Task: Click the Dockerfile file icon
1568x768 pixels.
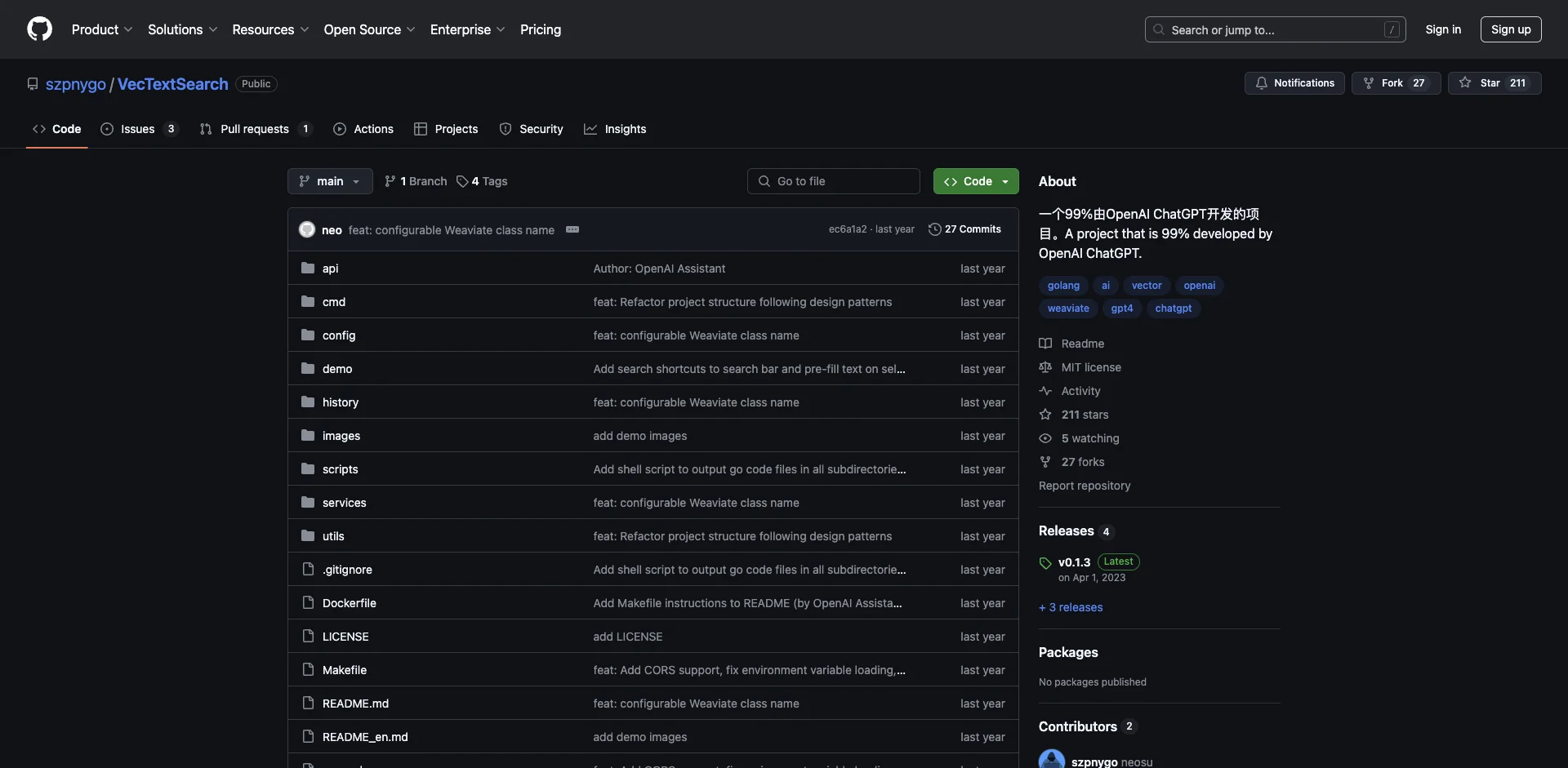Action: [x=308, y=602]
